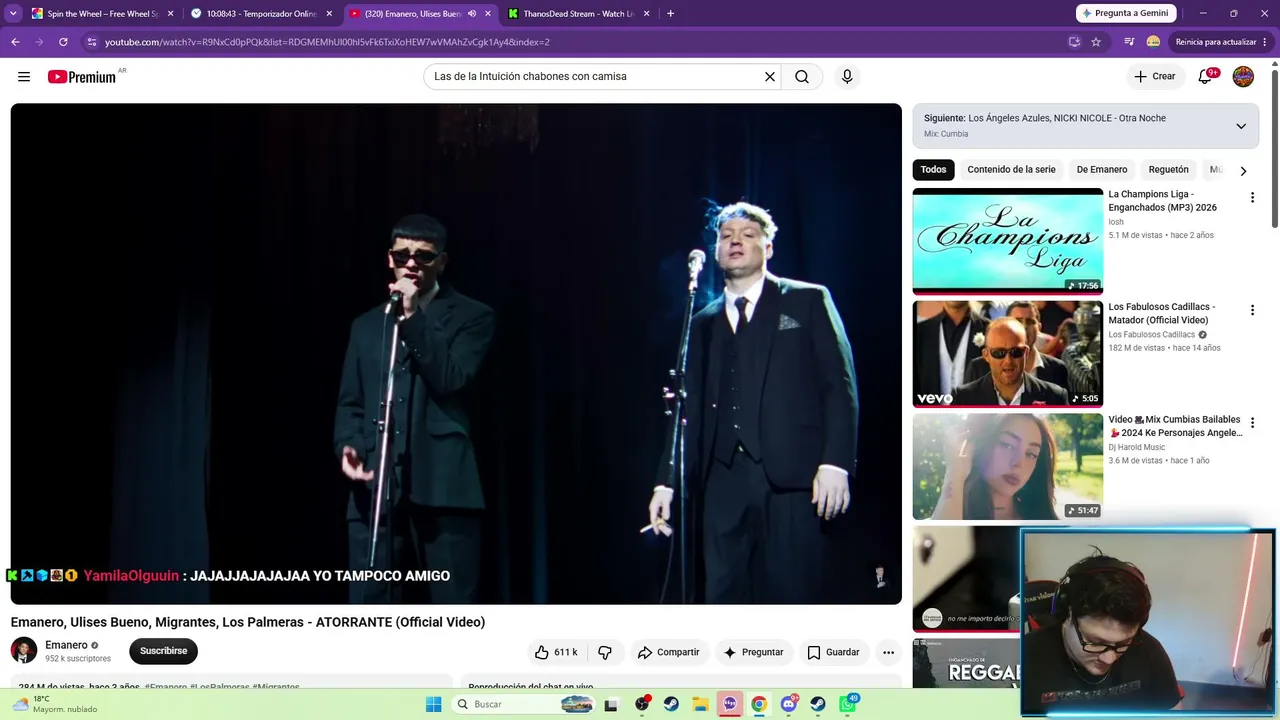Show more filter chips with the arrow

click(x=1243, y=171)
